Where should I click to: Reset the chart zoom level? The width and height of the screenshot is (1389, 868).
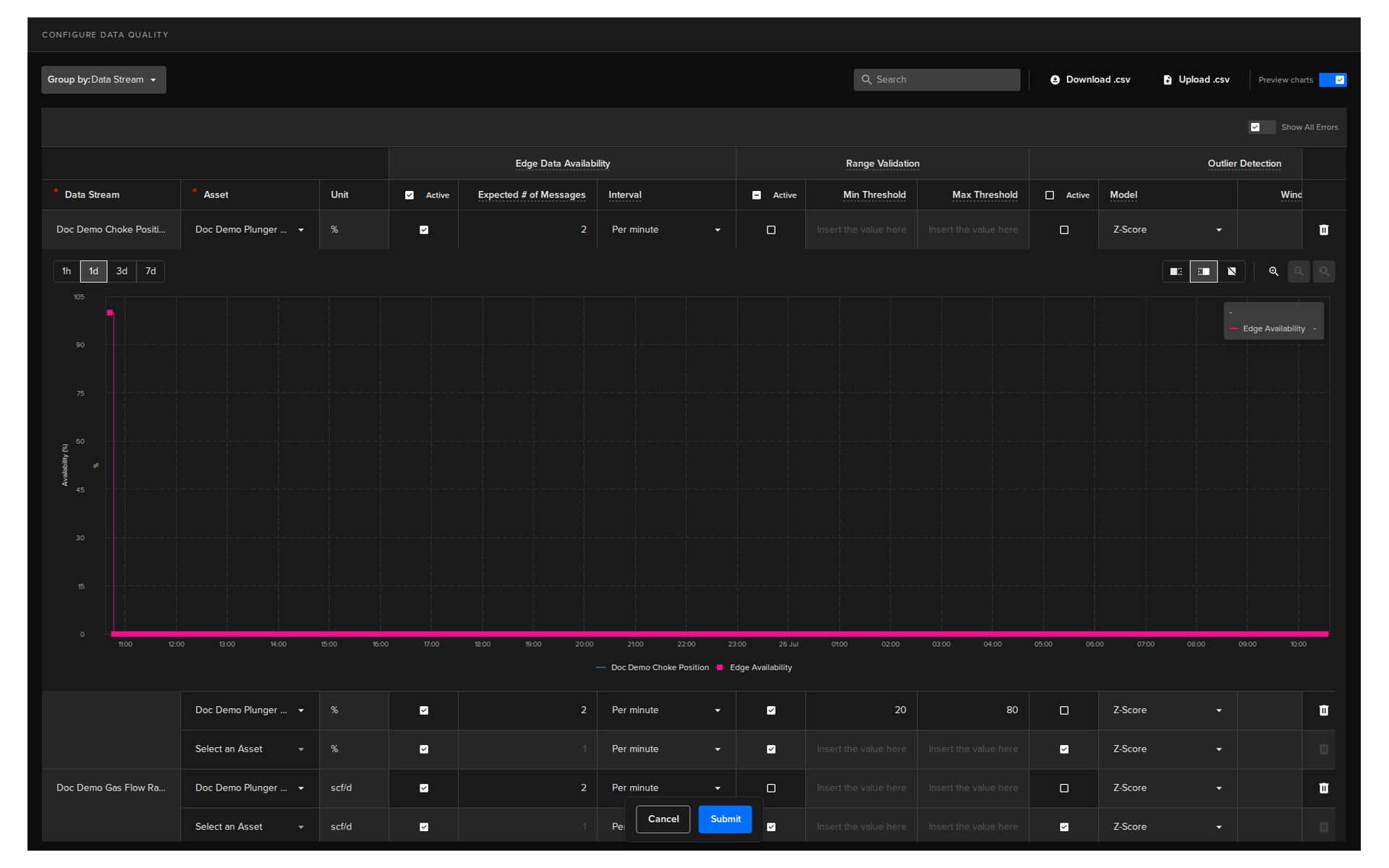click(1324, 271)
